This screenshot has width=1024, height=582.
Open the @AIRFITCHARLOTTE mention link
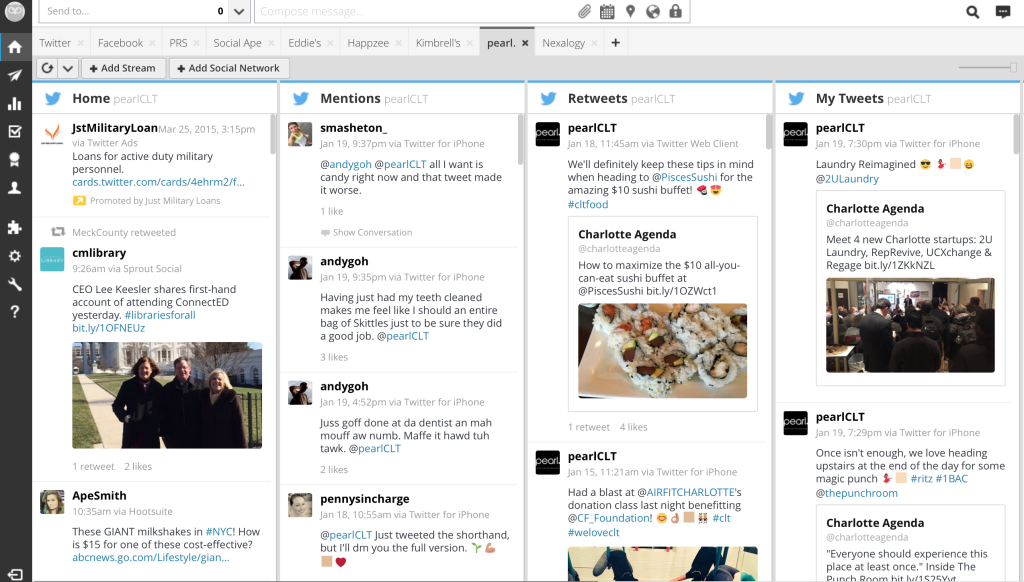686,492
